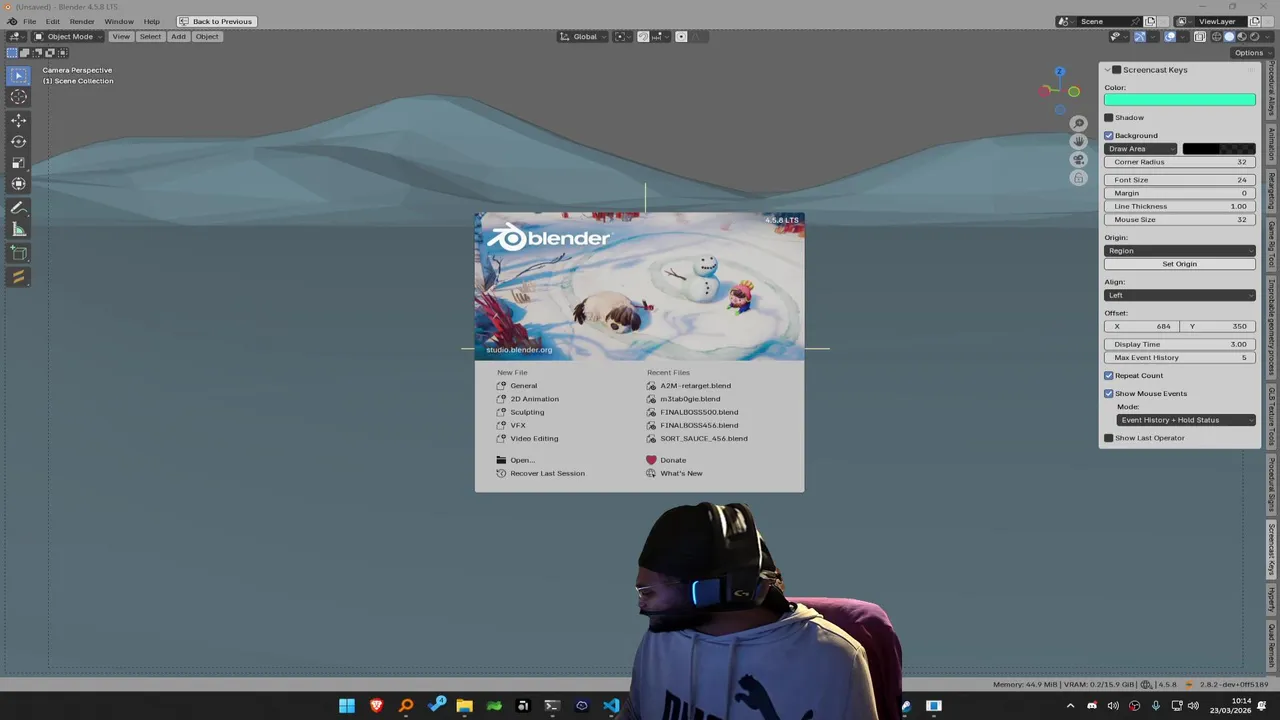Toggle snapping magnet button

click(643, 37)
